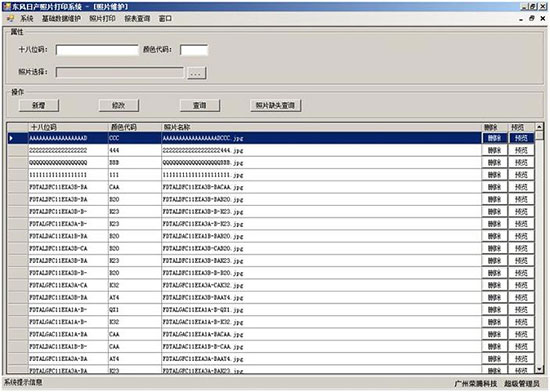
Task: Open the 窗口 menu
Action: tap(165, 18)
